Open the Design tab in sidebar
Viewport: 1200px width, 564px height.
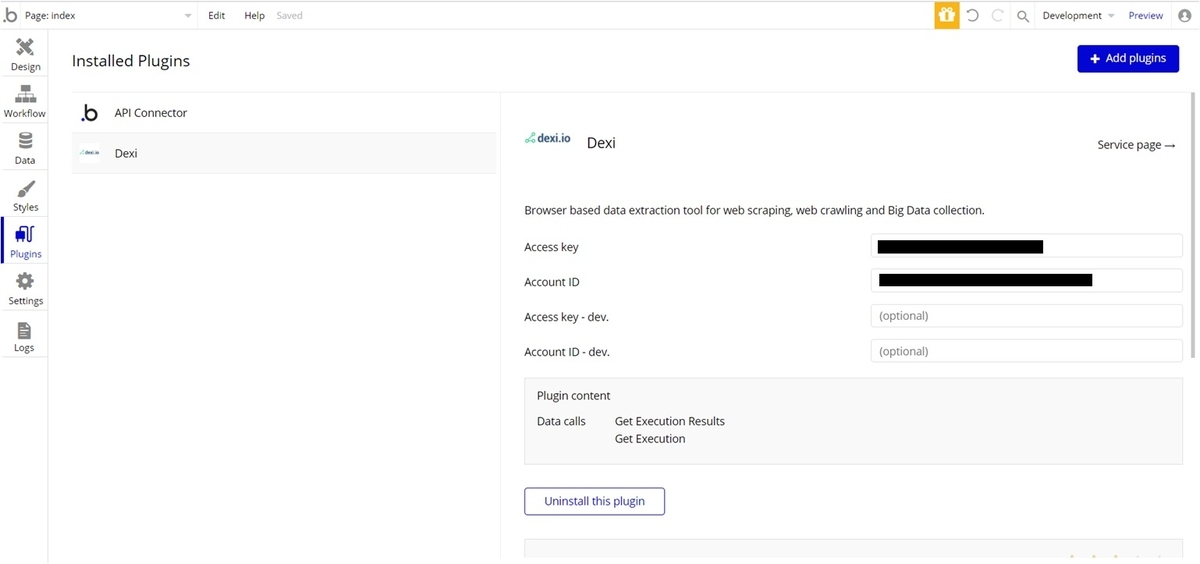tap(25, 54)
